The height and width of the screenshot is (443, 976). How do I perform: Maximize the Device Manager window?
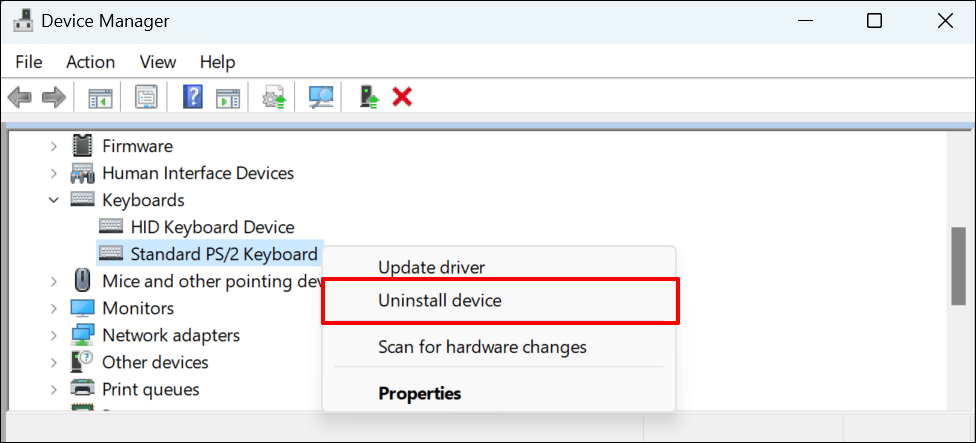(874, 22)
